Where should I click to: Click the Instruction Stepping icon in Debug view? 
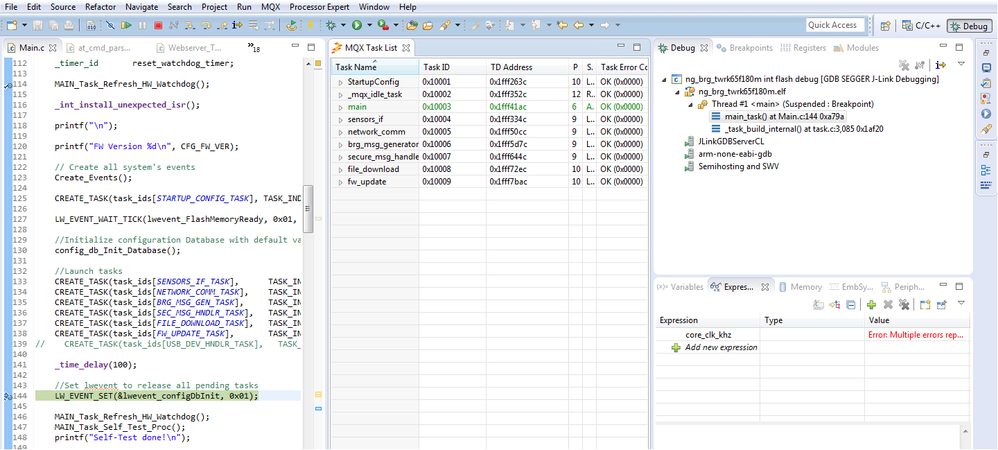point(941,65)
